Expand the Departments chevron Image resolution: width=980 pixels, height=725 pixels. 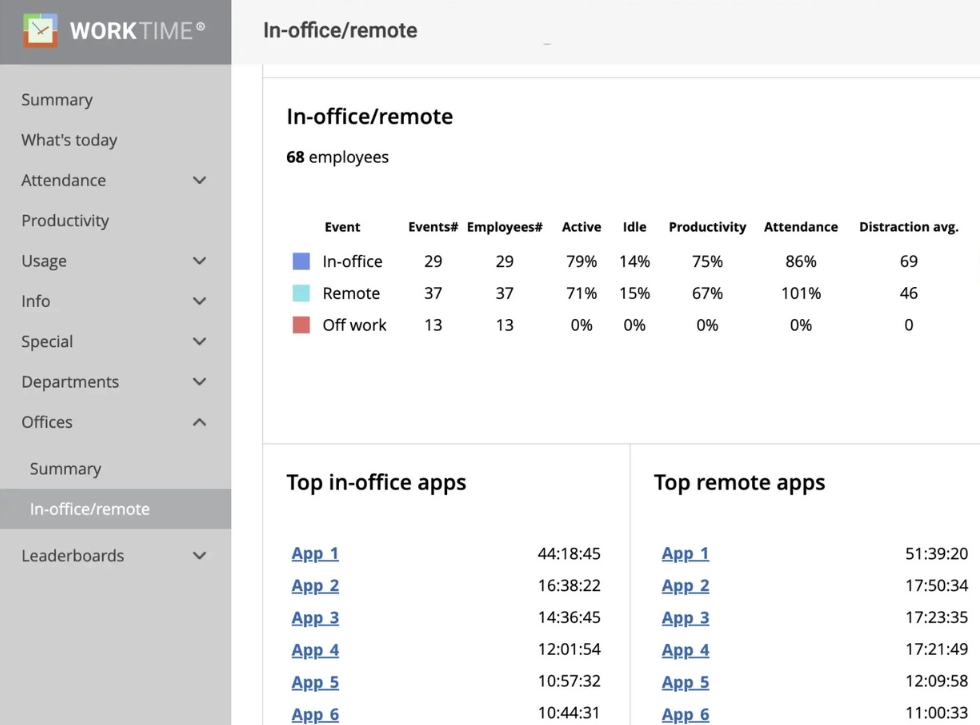[199, 382]
